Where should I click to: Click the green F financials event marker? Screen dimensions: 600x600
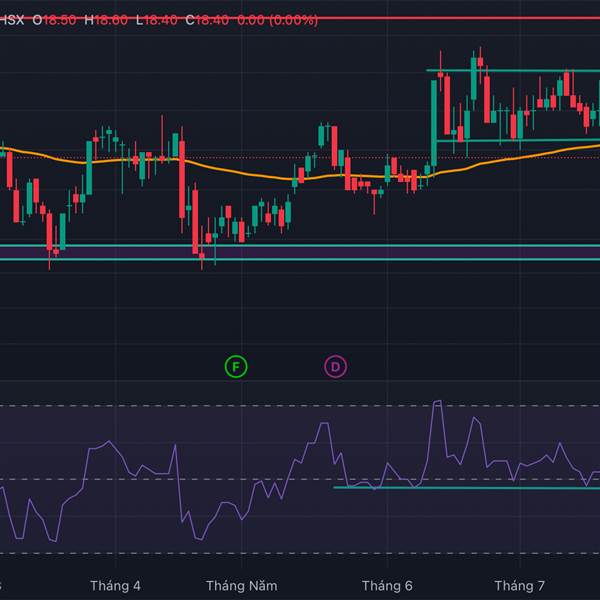coord(236,367)
